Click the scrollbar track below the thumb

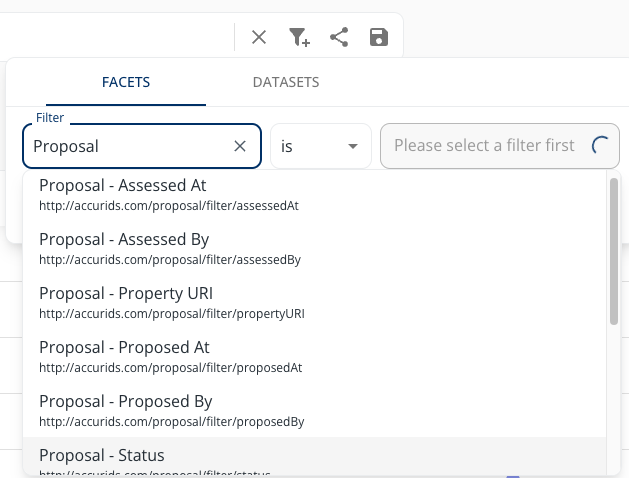point(614,400)
